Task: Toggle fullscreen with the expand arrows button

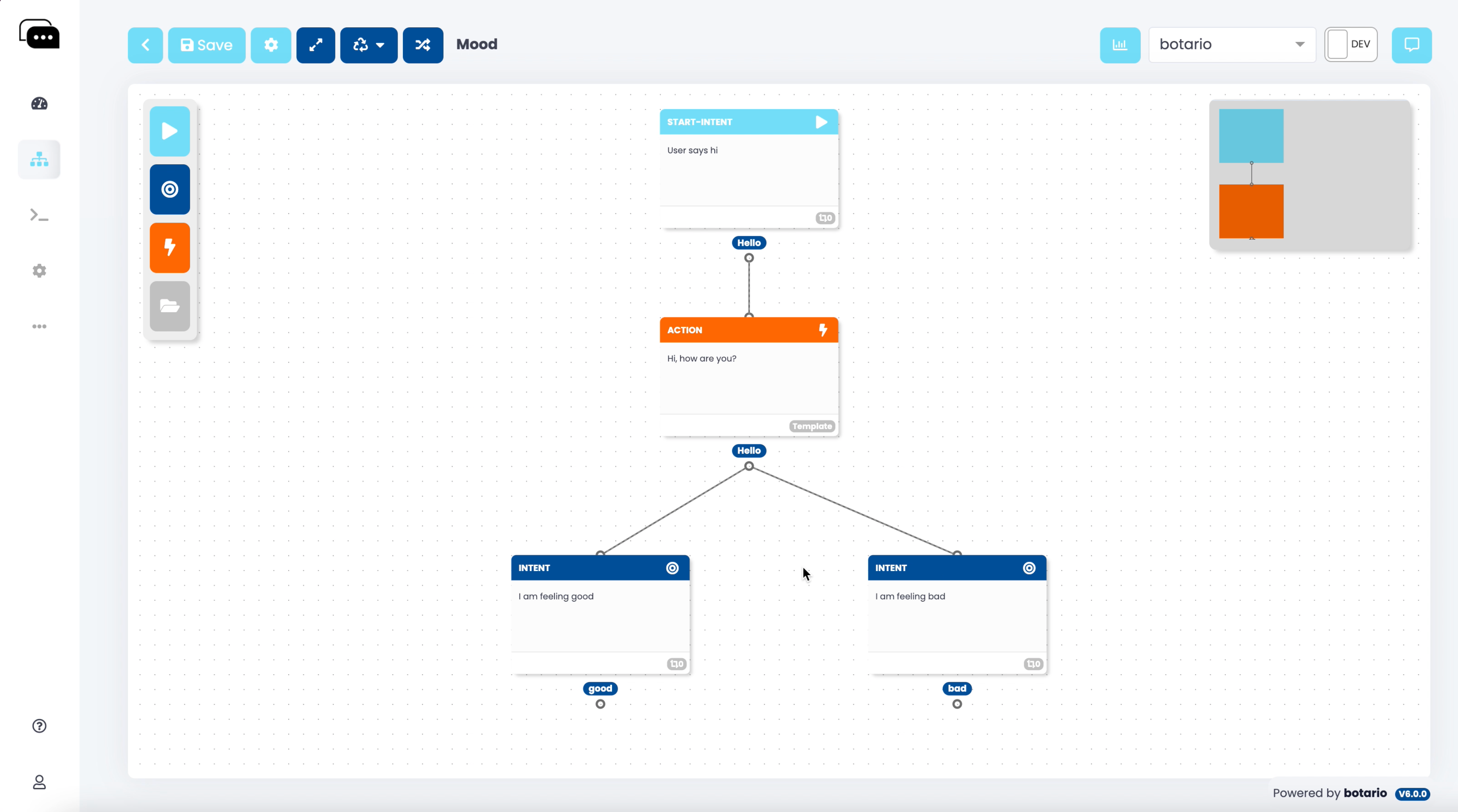Action: (316, 45)
